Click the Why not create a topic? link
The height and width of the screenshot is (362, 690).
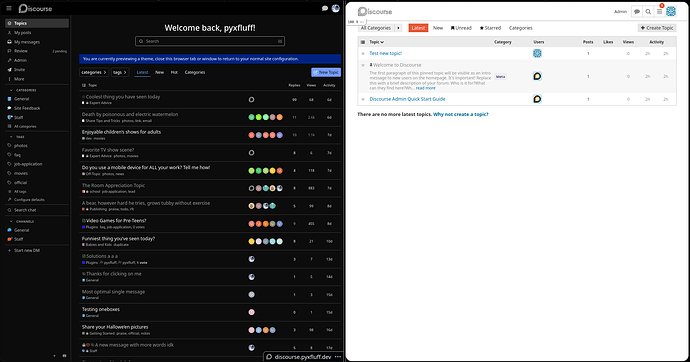(x=461, y=114)
